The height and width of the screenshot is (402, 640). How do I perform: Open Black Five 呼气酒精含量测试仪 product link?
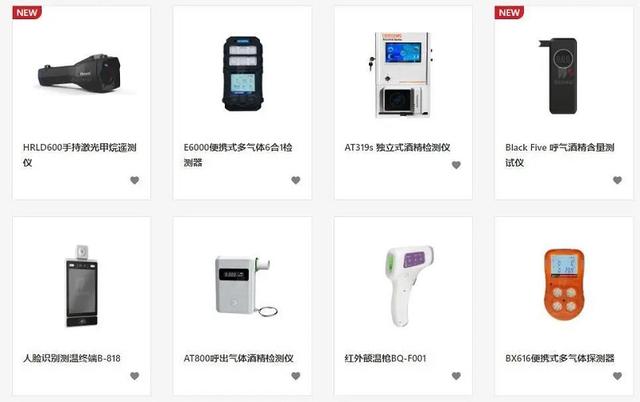560,155
